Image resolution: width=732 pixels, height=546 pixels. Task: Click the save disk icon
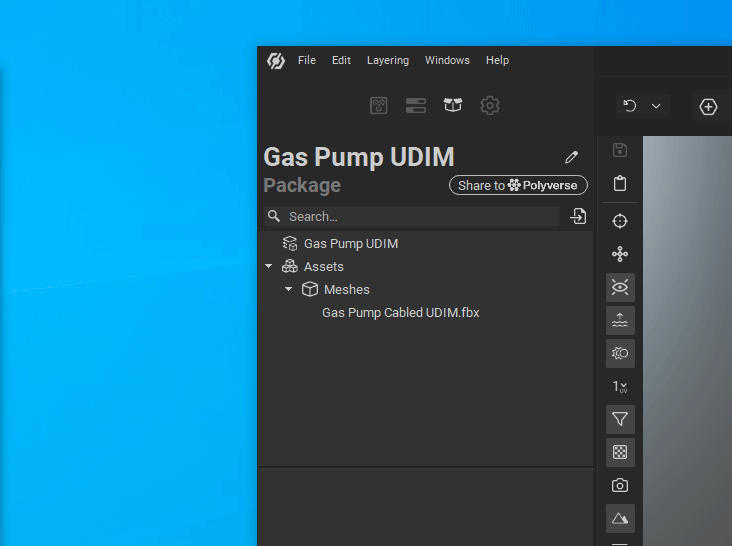620,150
